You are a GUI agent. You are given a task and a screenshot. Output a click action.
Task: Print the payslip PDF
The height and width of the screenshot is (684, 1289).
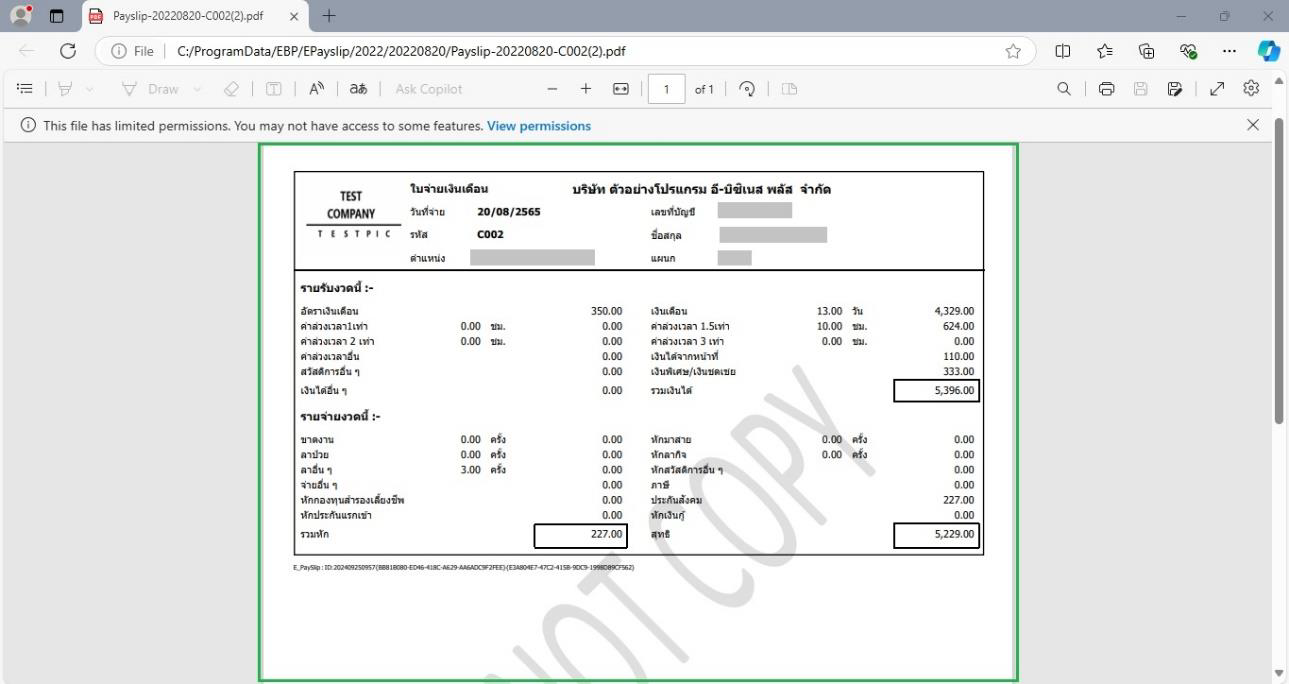tap(1106, 89)
